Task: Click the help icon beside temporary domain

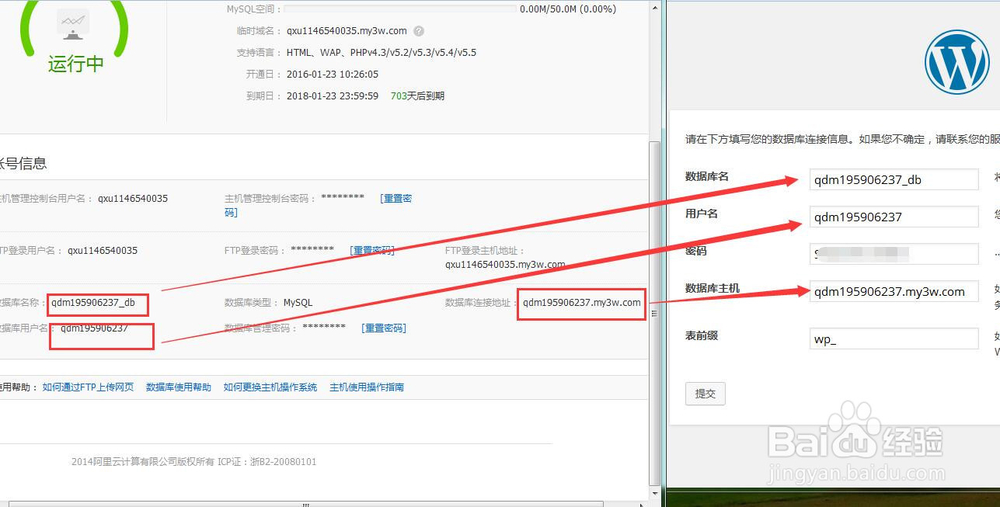Action: pos(418,31)
